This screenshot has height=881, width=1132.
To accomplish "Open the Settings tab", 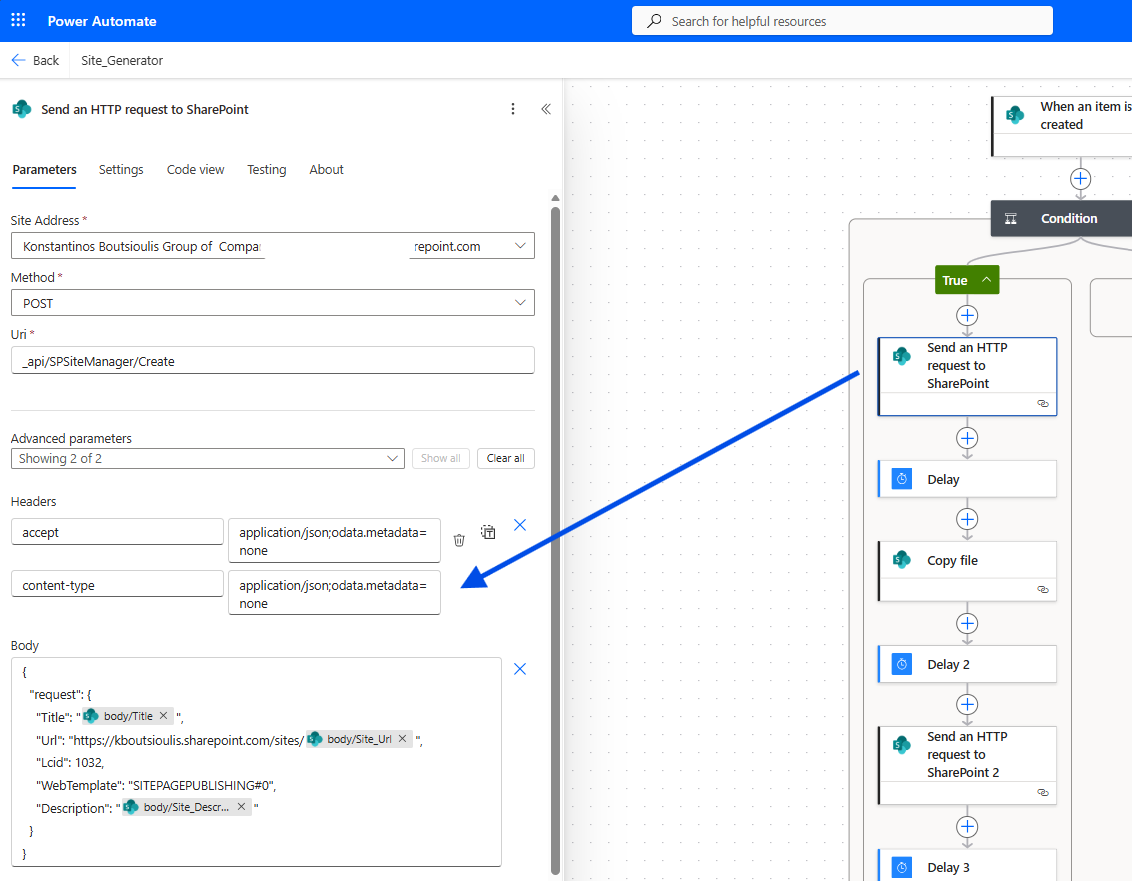I will tap(121, 170).
